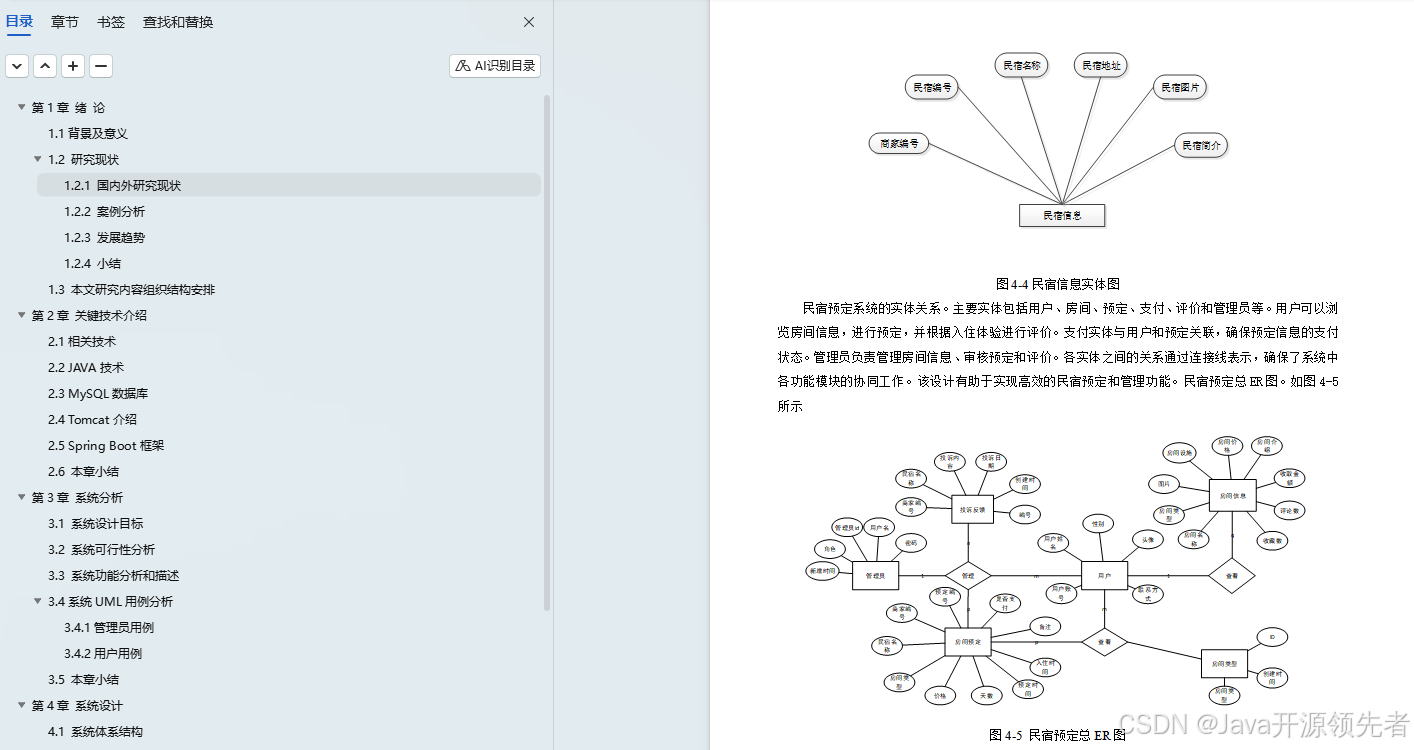Open the 查找和替换 tab

[176, 21]
